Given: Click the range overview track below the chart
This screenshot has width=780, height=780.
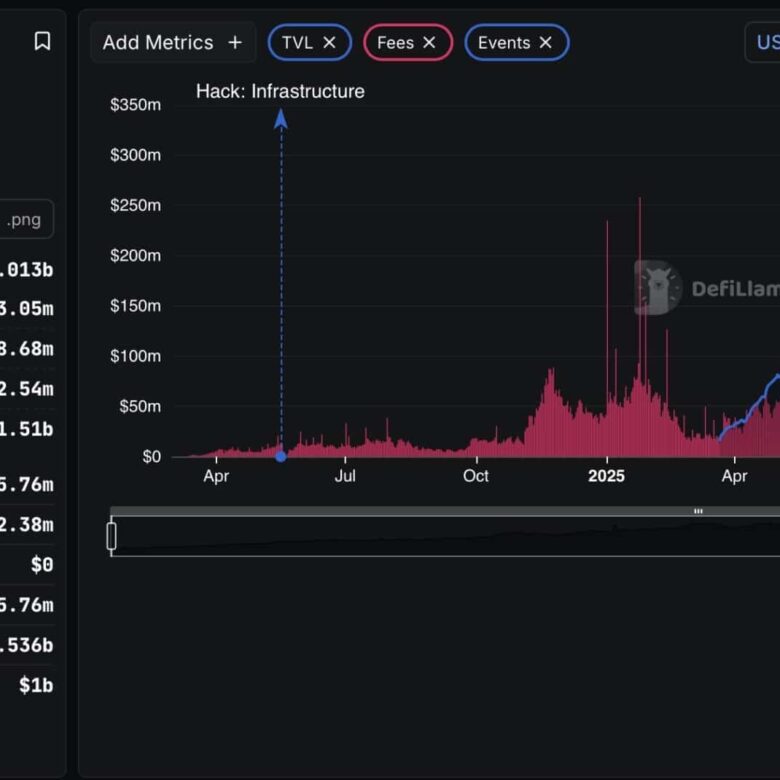Looking at the screenshot, I should 450,537.
